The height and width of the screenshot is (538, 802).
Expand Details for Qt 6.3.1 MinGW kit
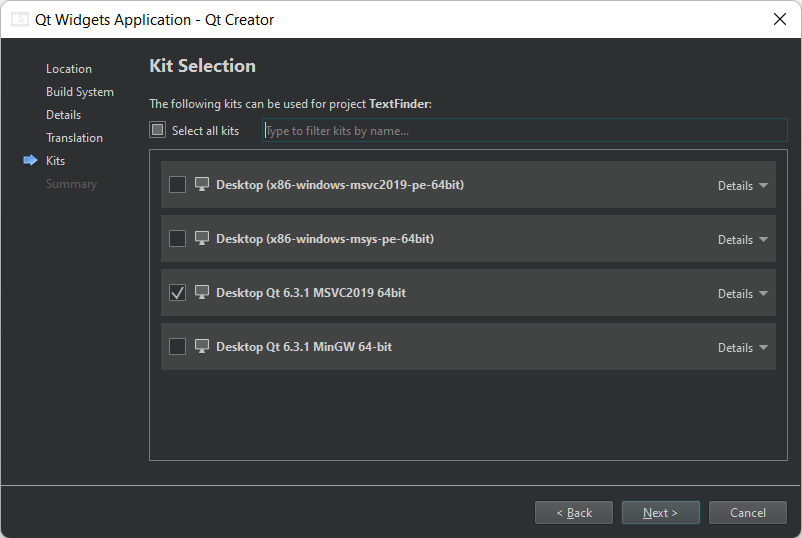[x=742, y=348]
